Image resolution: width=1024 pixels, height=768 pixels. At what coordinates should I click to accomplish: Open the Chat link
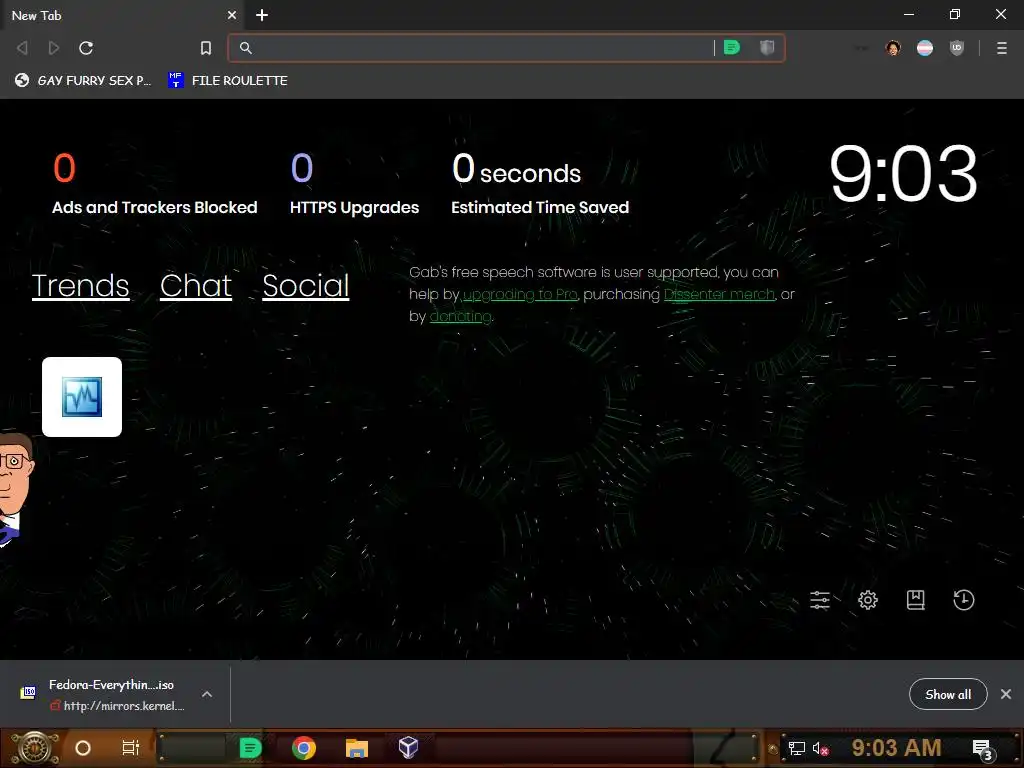[196, 286]
